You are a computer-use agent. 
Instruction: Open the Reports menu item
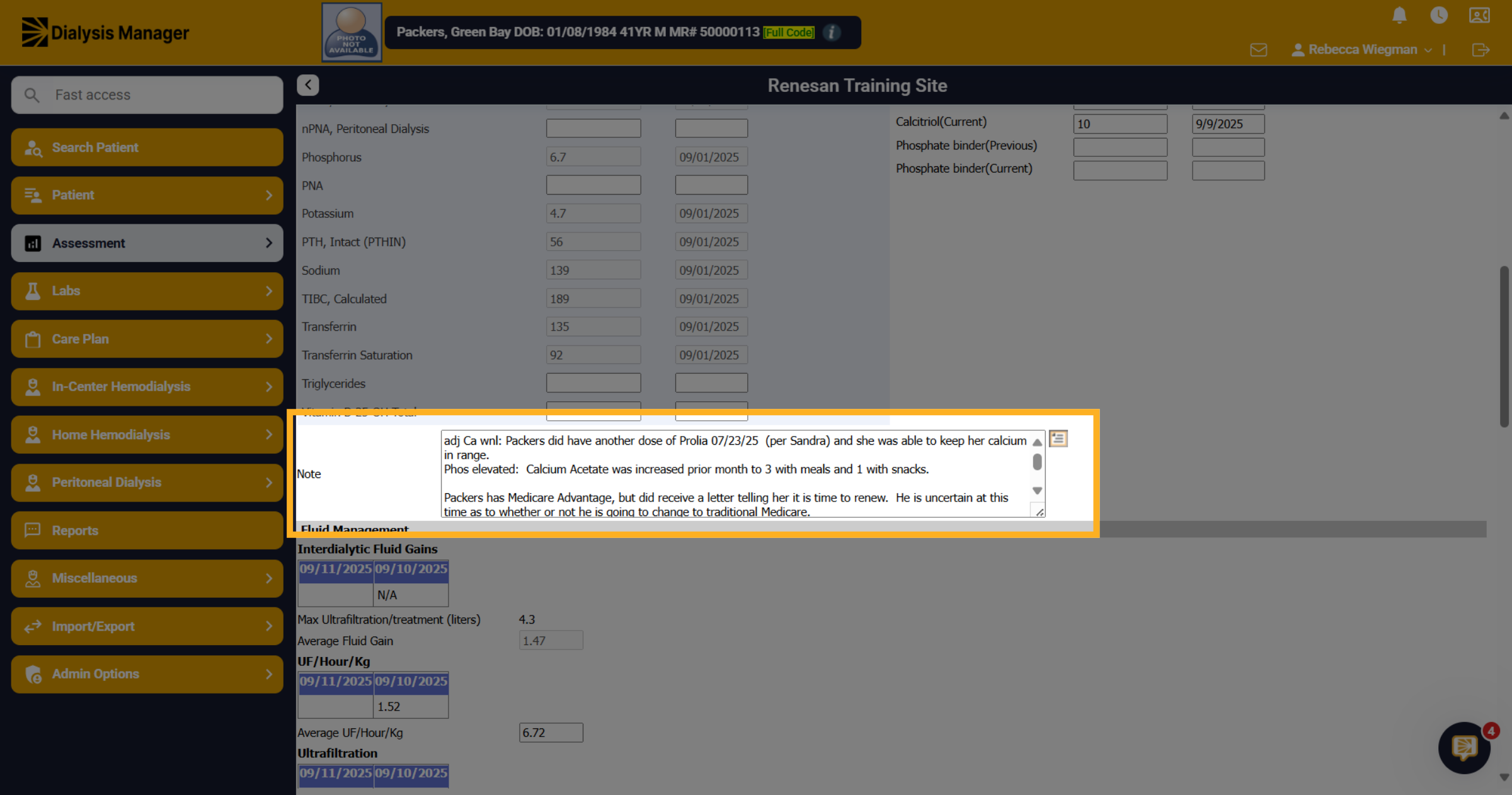pyautogui.click(x=147, y=530)
